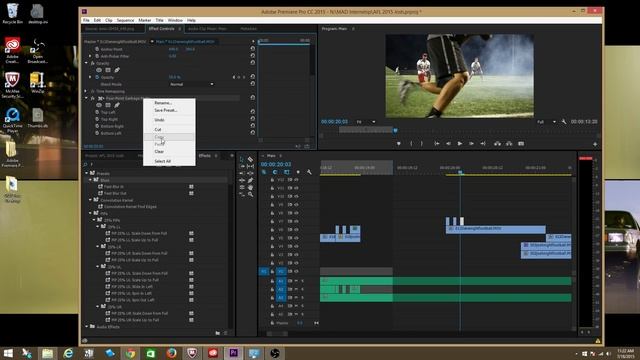Add a marker from the timeline header

298,172
